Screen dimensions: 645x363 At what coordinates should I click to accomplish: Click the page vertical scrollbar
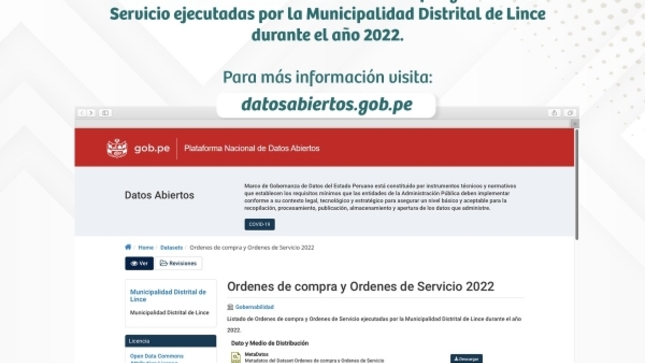pyautogui.click(x=577, y=185)
